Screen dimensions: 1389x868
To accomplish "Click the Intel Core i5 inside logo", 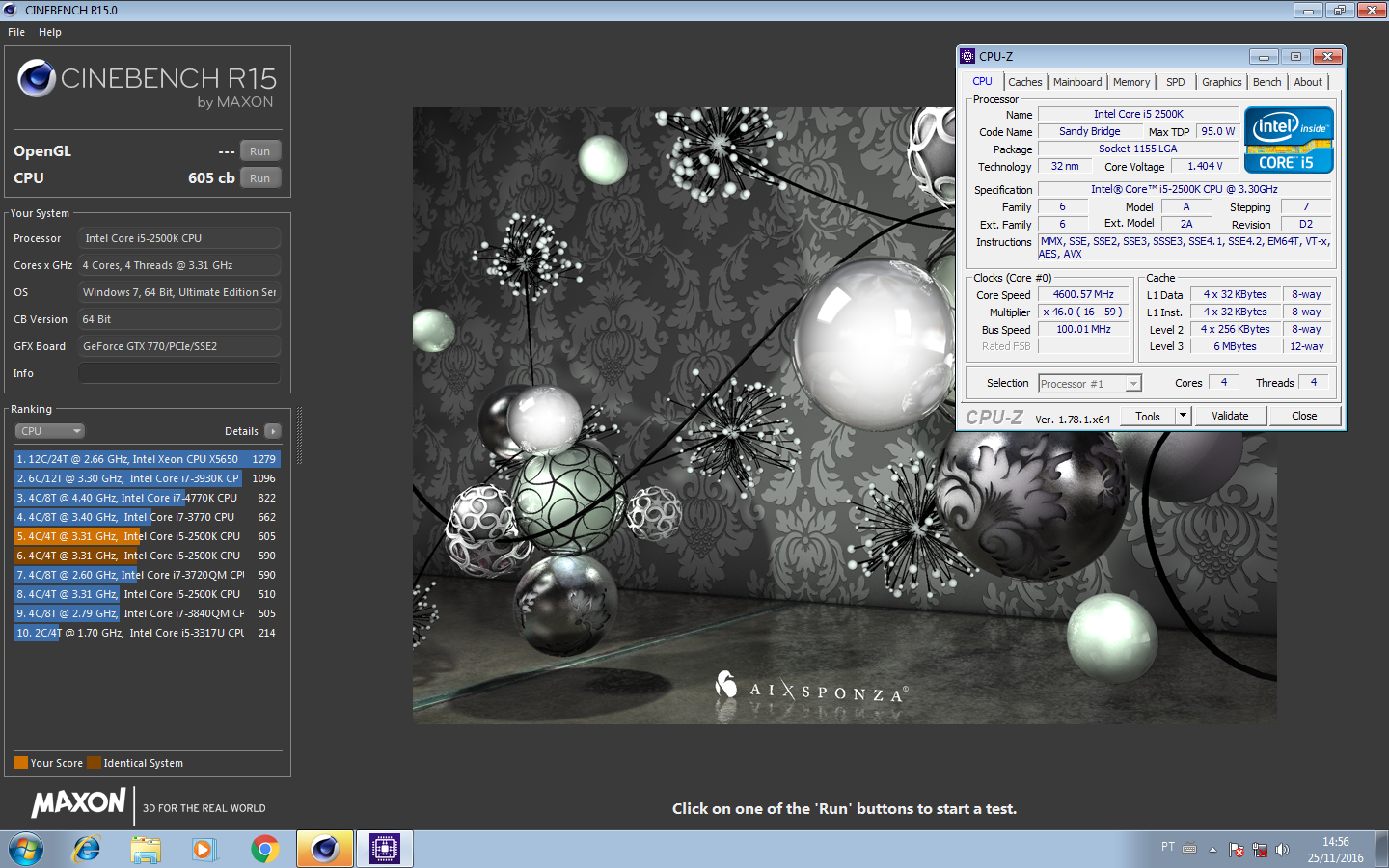I will (1289, 140).
